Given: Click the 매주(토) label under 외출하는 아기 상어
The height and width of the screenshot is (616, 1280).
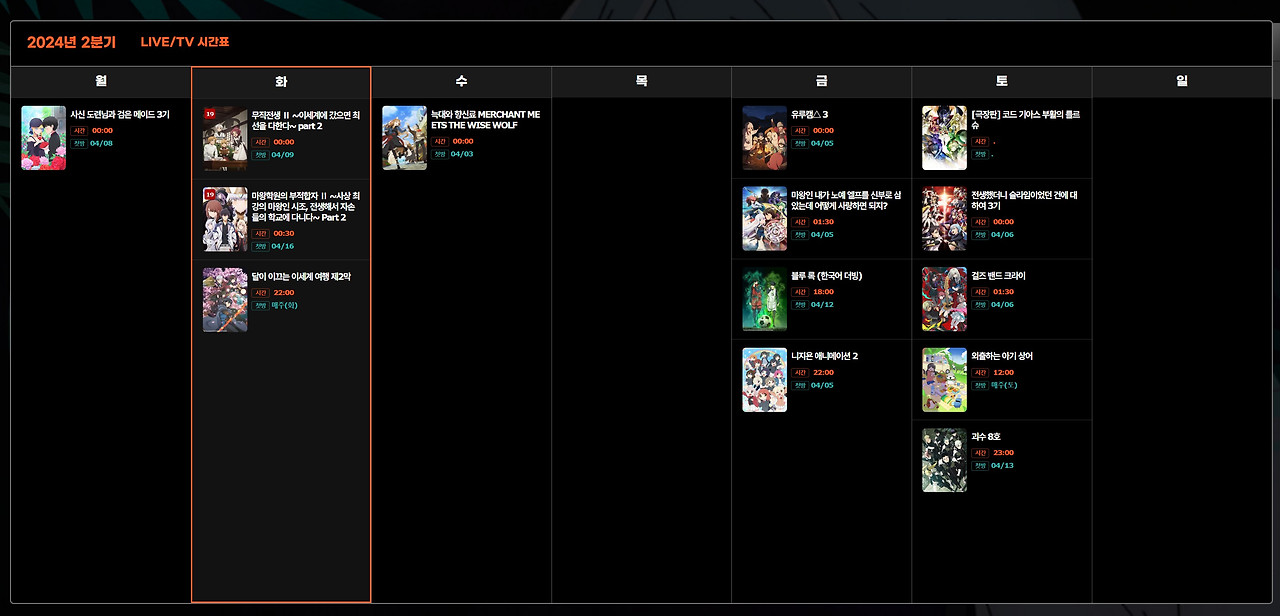Looking at the screenshot, I should 1005,385.
